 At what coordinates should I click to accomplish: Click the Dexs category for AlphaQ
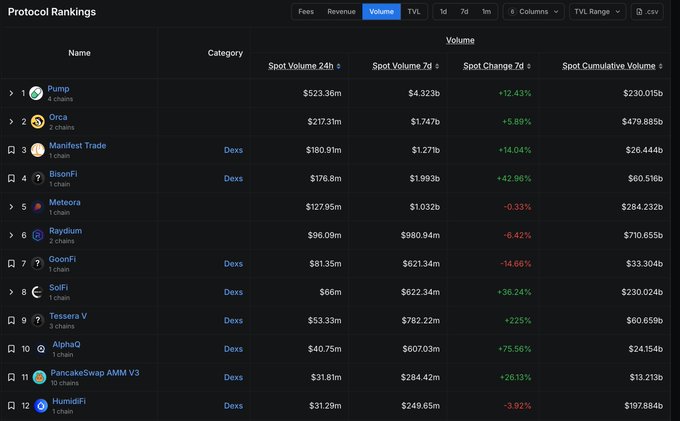[x=233, y=349]
